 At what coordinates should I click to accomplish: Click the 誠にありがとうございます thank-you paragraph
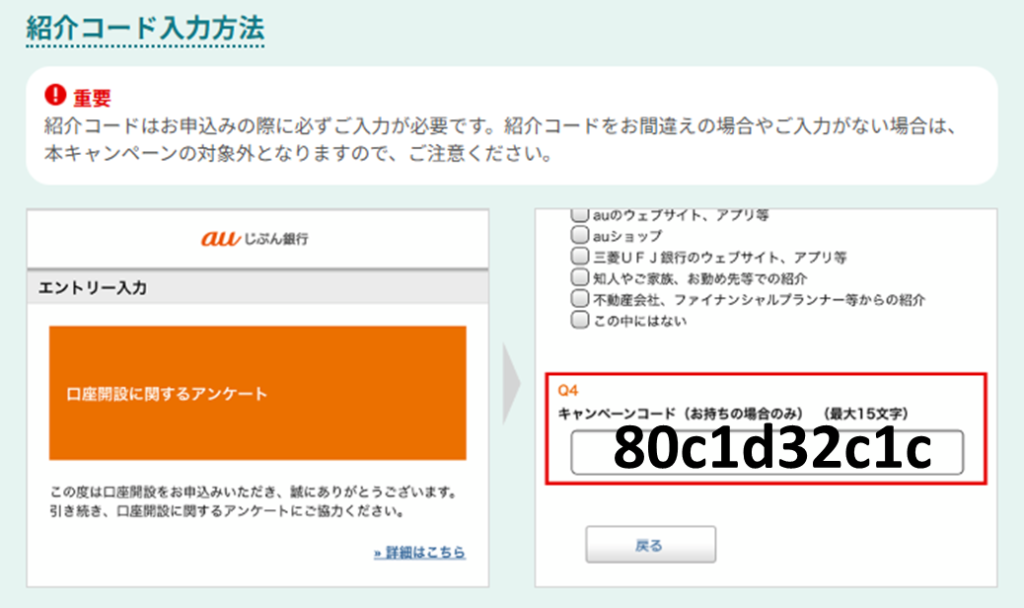coord(253,502)
